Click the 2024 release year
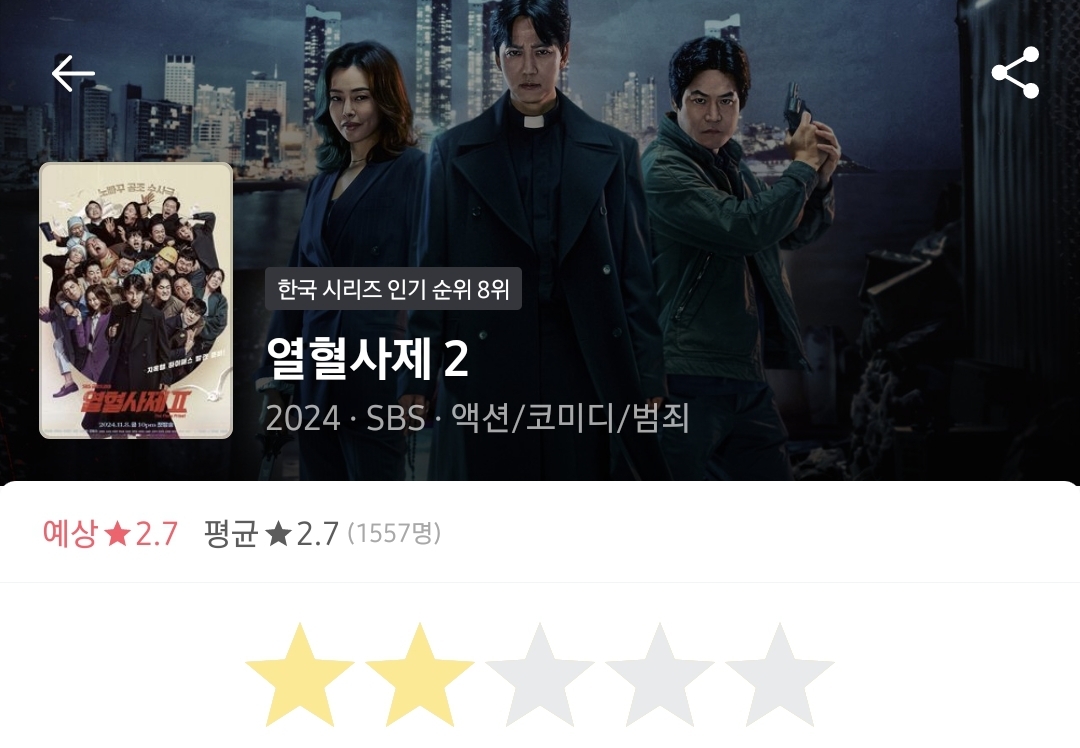Image resolution: width=1080 pixels, height=748 pixels. tap(303, 418)
